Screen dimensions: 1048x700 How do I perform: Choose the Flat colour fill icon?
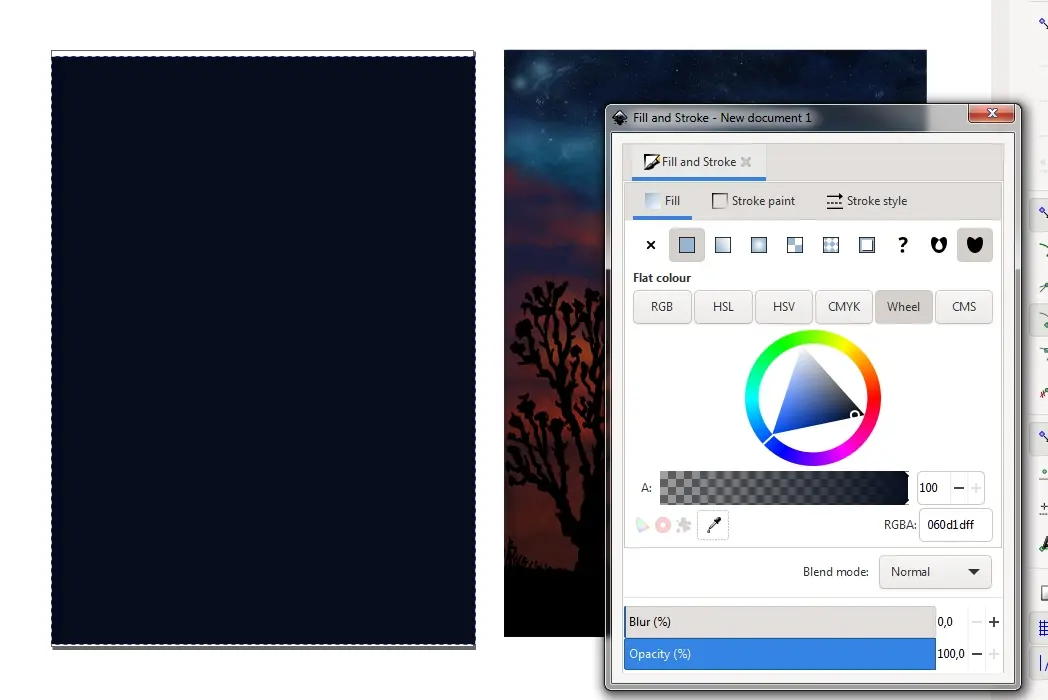point(686,245)
